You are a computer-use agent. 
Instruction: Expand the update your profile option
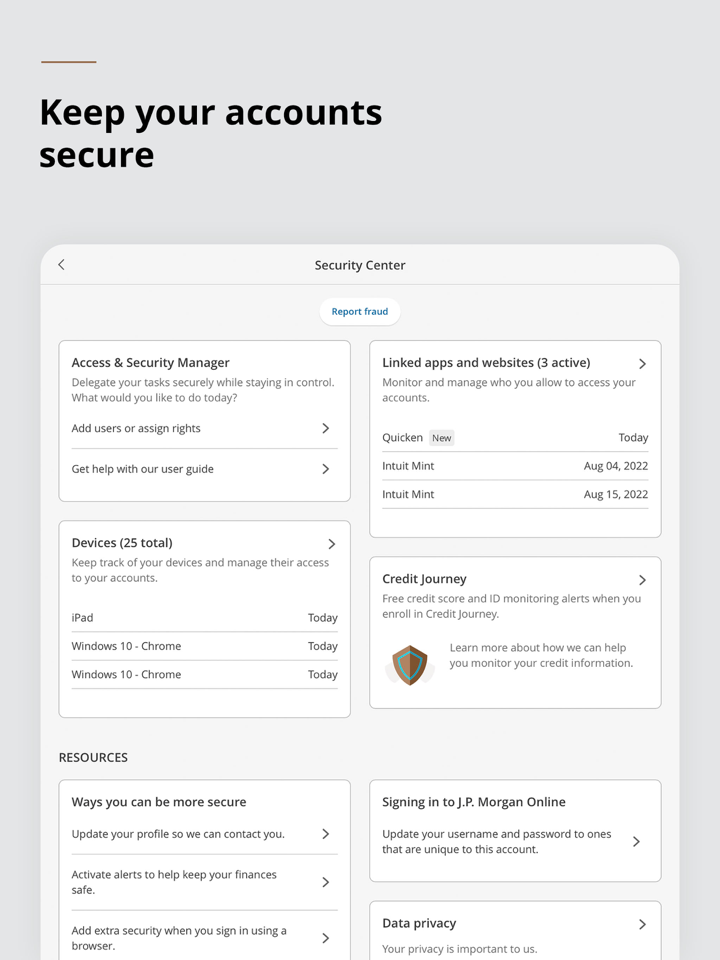[x=325, y=834]
